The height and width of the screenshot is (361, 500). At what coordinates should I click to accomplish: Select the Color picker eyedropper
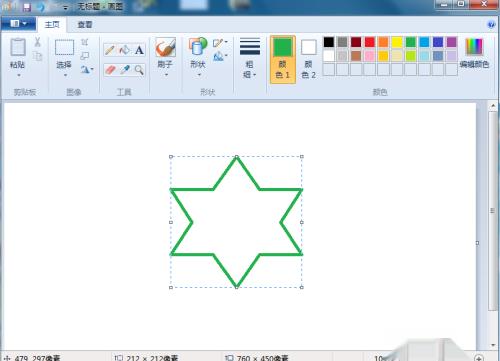click(x=124, y=70)
